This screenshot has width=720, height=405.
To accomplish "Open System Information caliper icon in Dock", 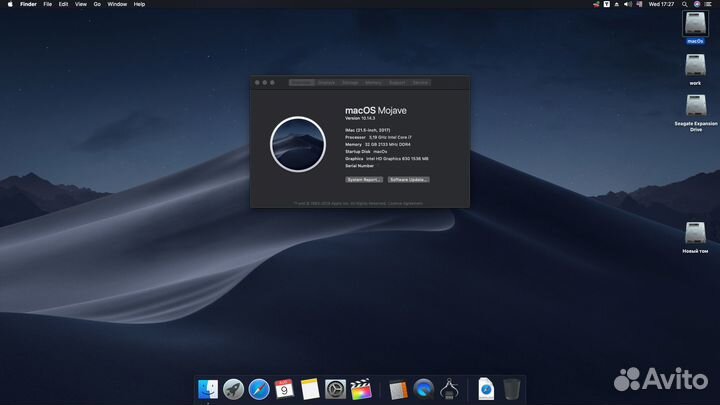I will point(449,389).
